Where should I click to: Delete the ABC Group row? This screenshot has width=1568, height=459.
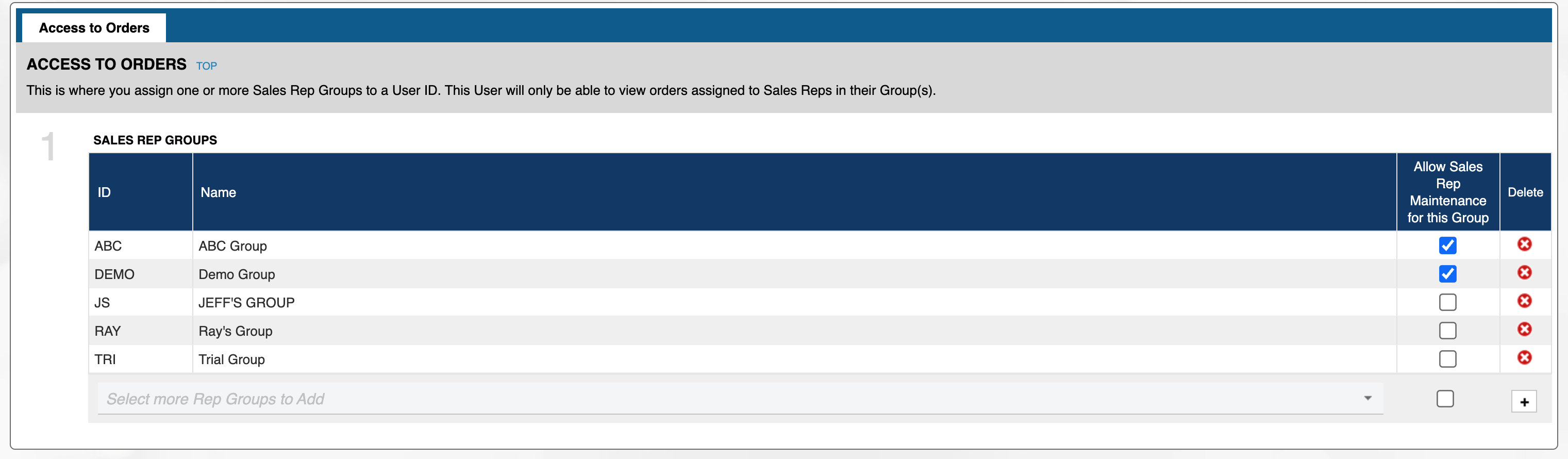pos(1524,244)
